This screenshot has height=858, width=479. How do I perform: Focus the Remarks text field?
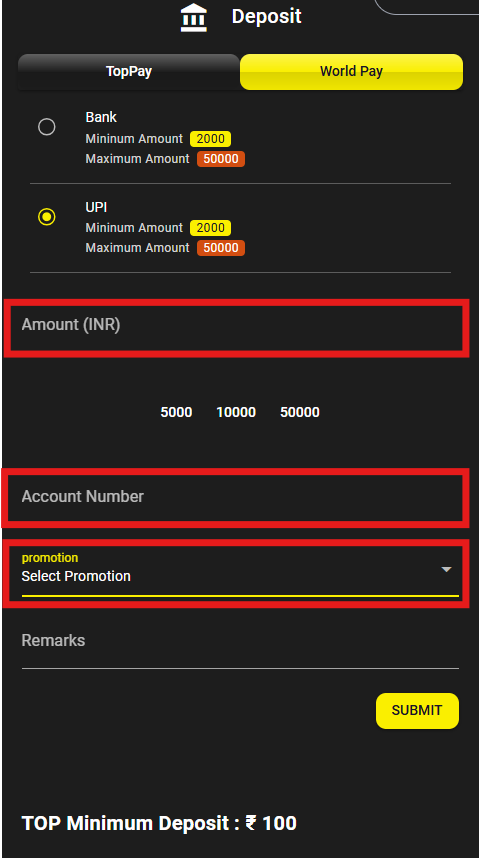[x=240, y=646]
